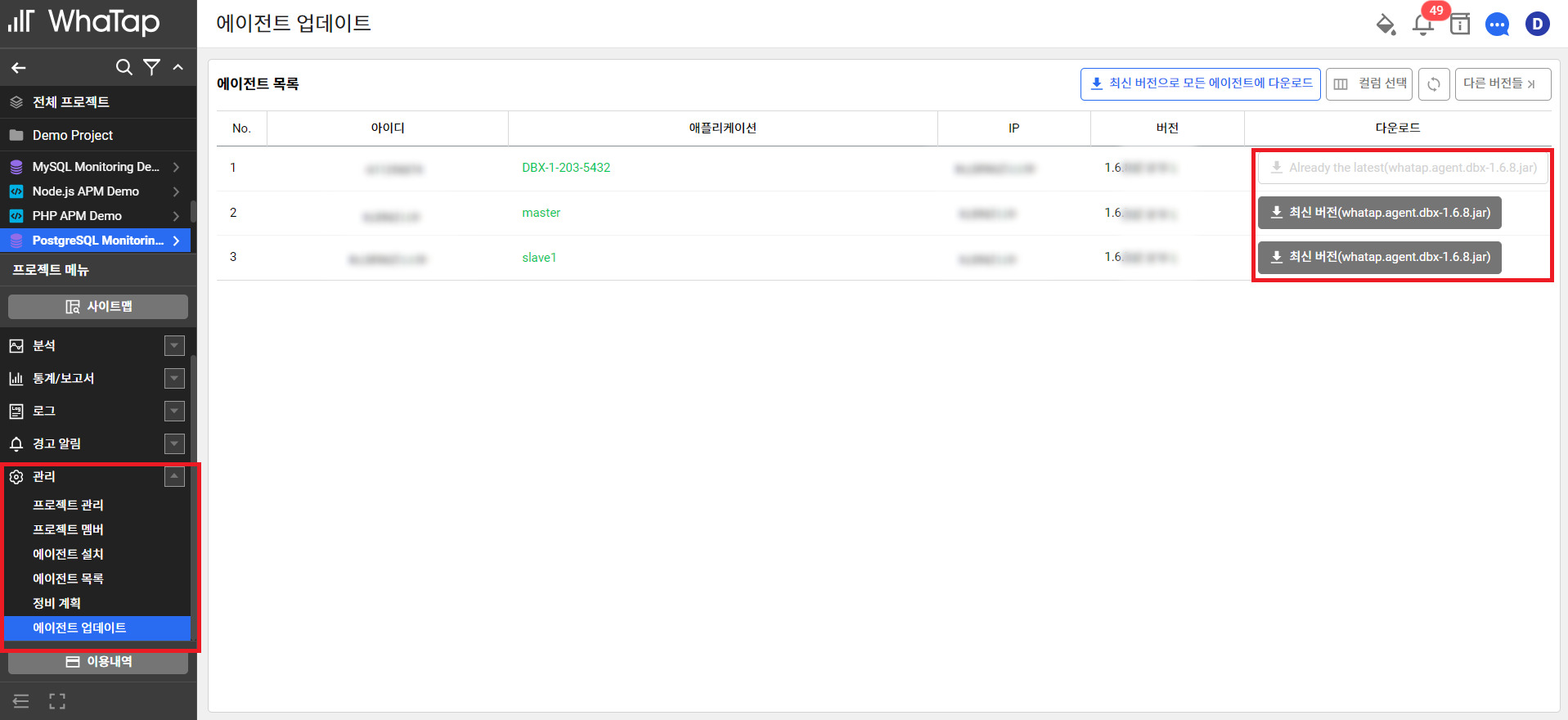Click the disabled Already the latest button
This screenshot has width=1568, height=720.
[x=1403, y=168]
